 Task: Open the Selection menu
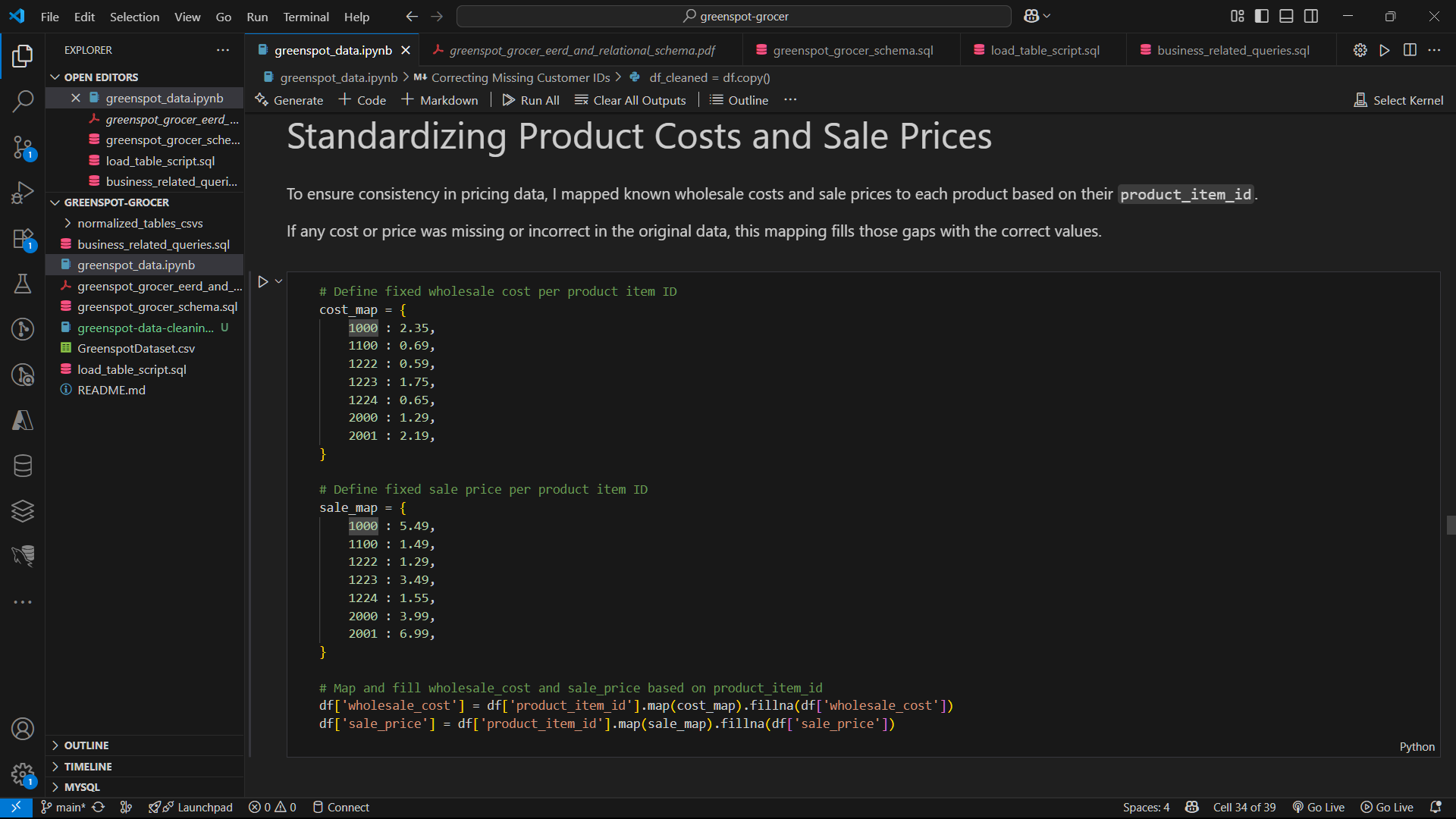(134, 17)
